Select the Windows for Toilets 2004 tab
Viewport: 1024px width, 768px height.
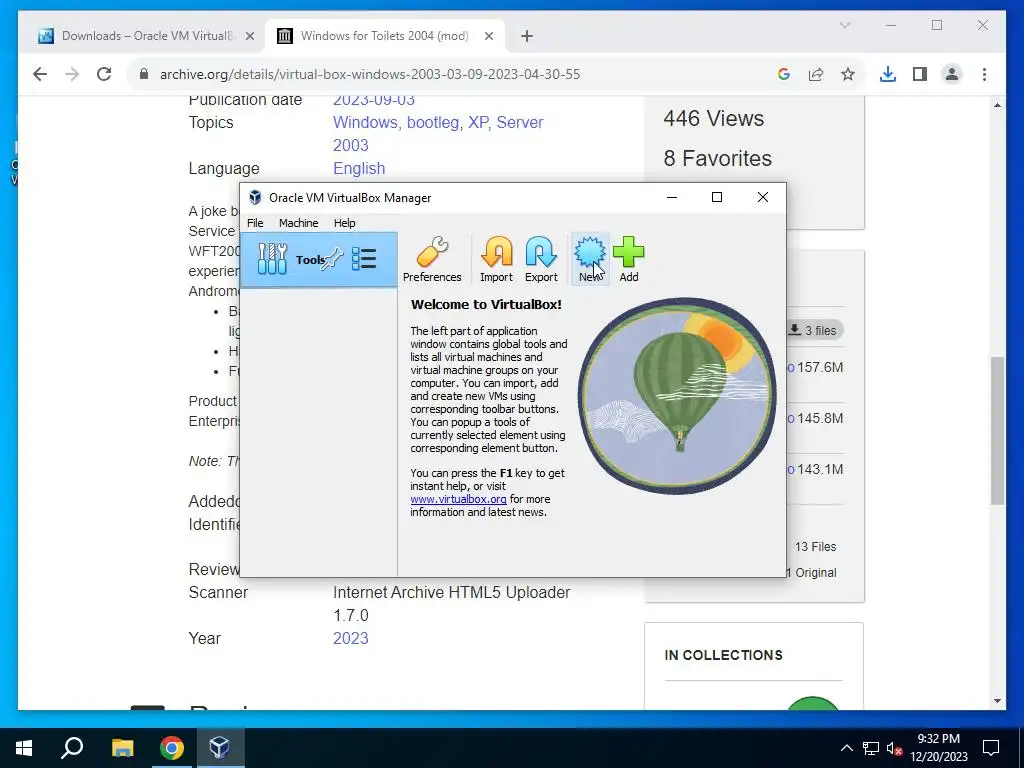[384, 36]
